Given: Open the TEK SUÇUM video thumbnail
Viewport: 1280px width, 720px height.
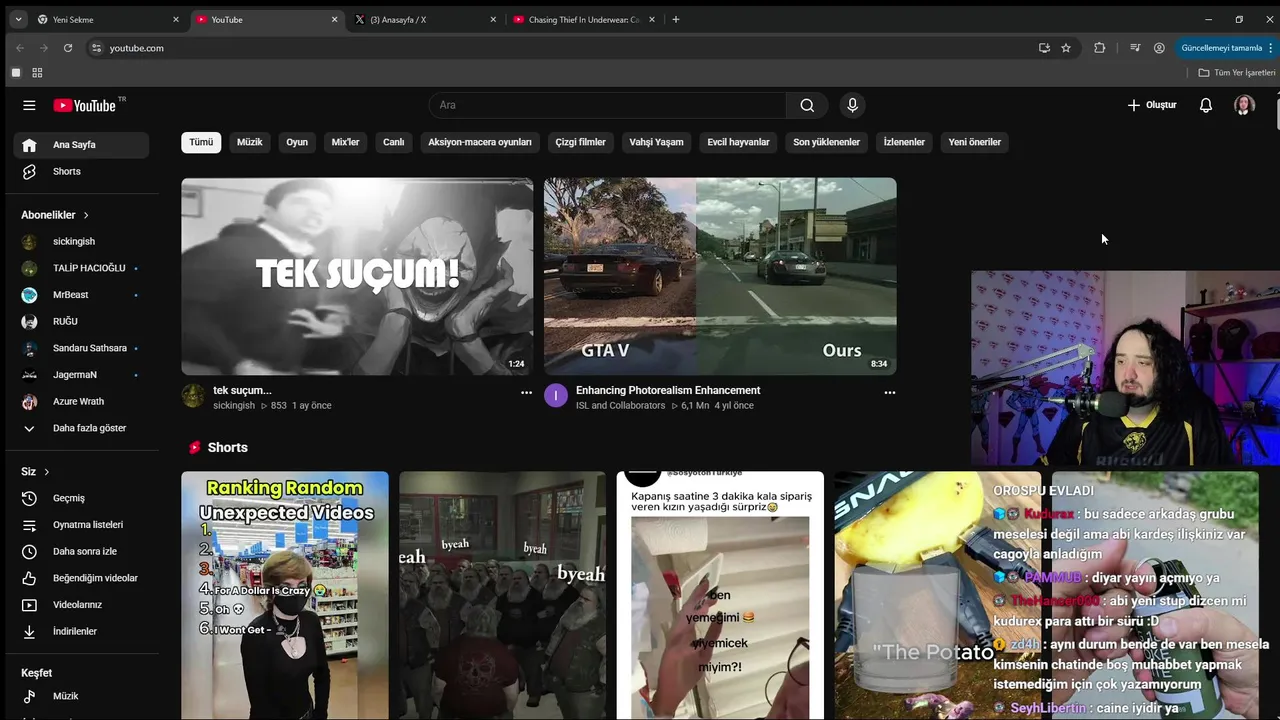Looking at the screenshot, I should pos(357,276).
